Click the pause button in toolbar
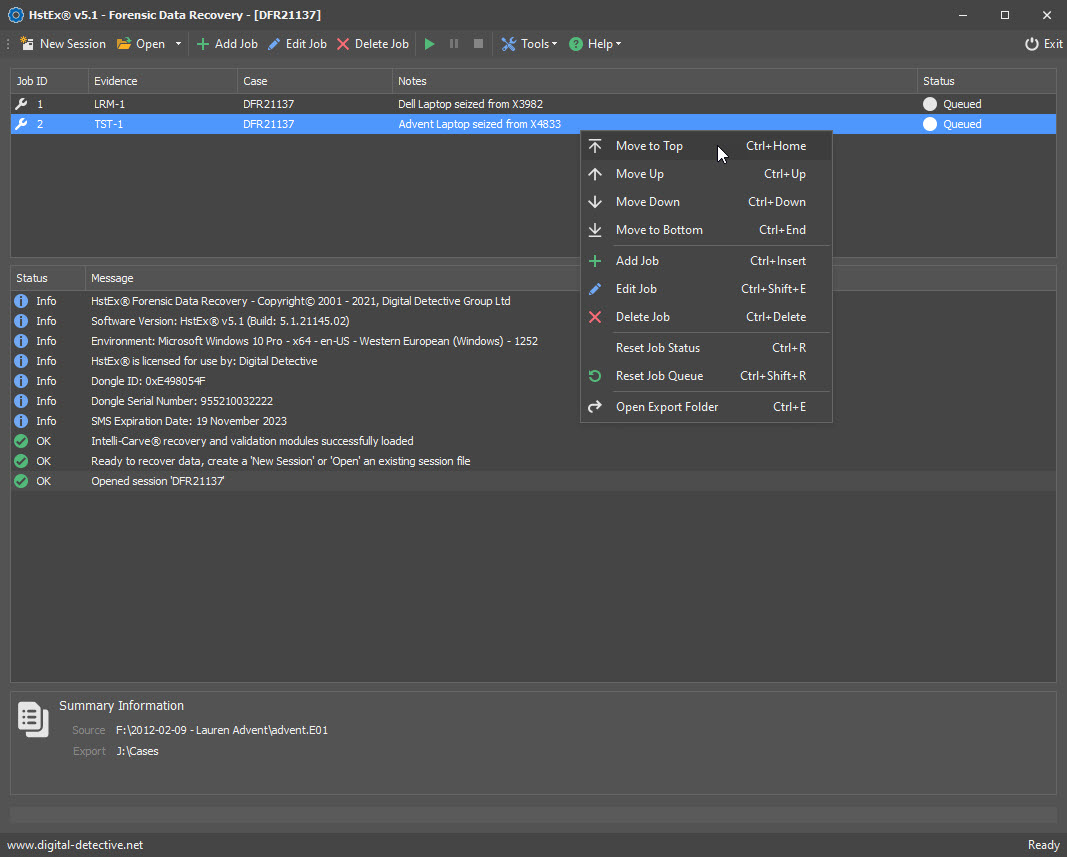This screenshot has width=1067, height=857. pos(454,44)
